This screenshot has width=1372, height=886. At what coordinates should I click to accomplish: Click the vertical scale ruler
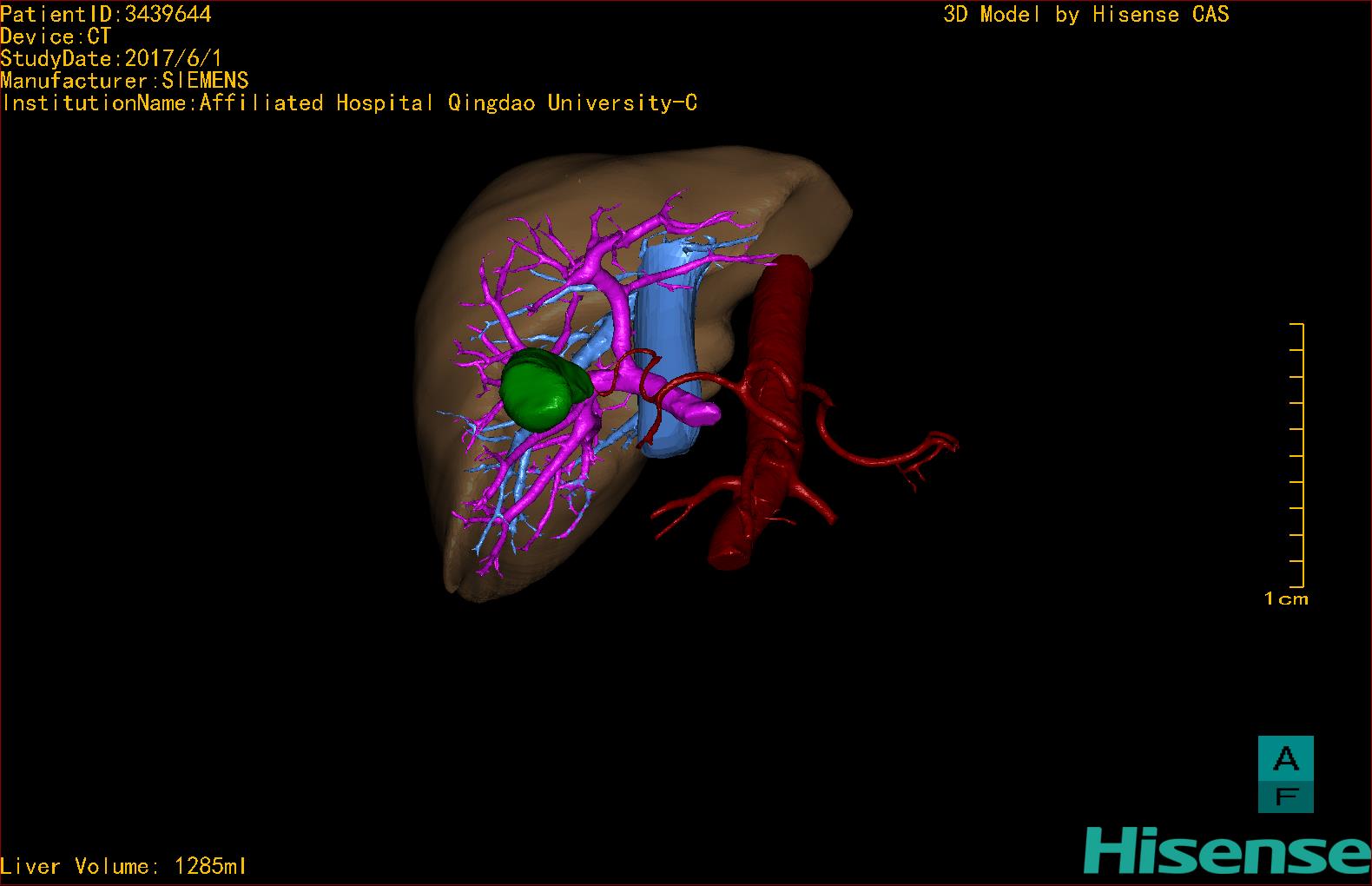[x=1298, y=455]
